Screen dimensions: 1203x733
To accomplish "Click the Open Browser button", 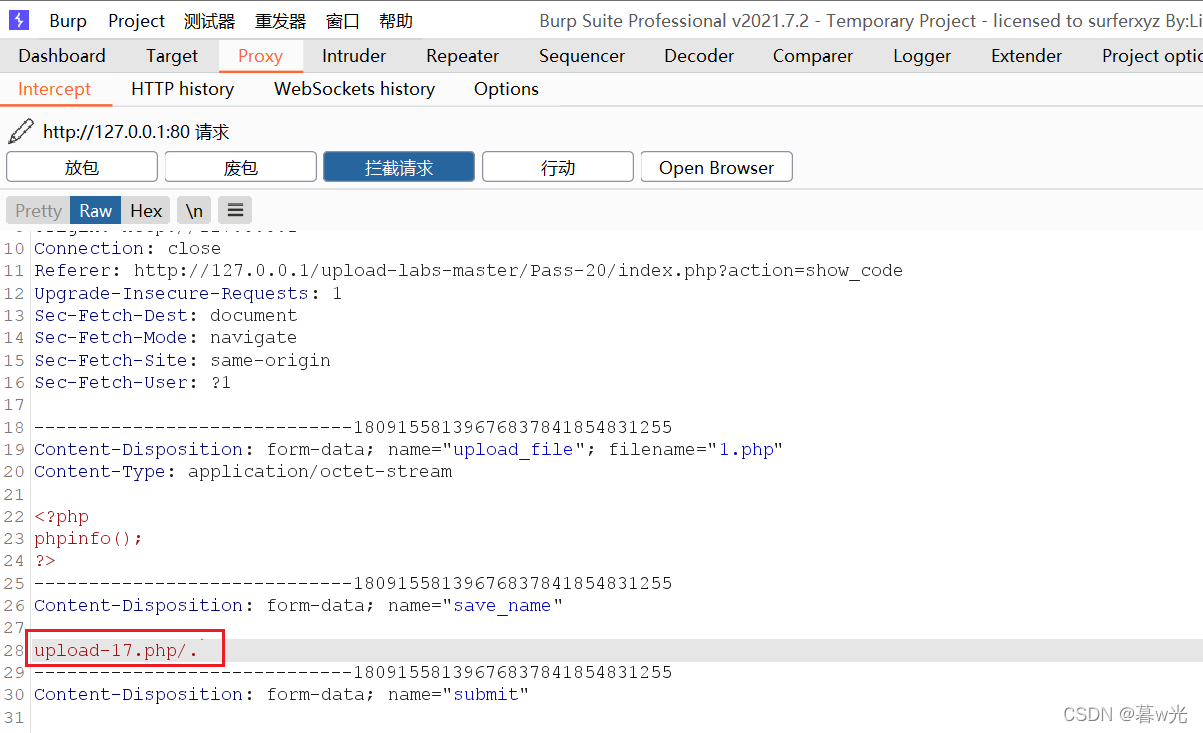I will pyautogui.click(x=716, y=167).
